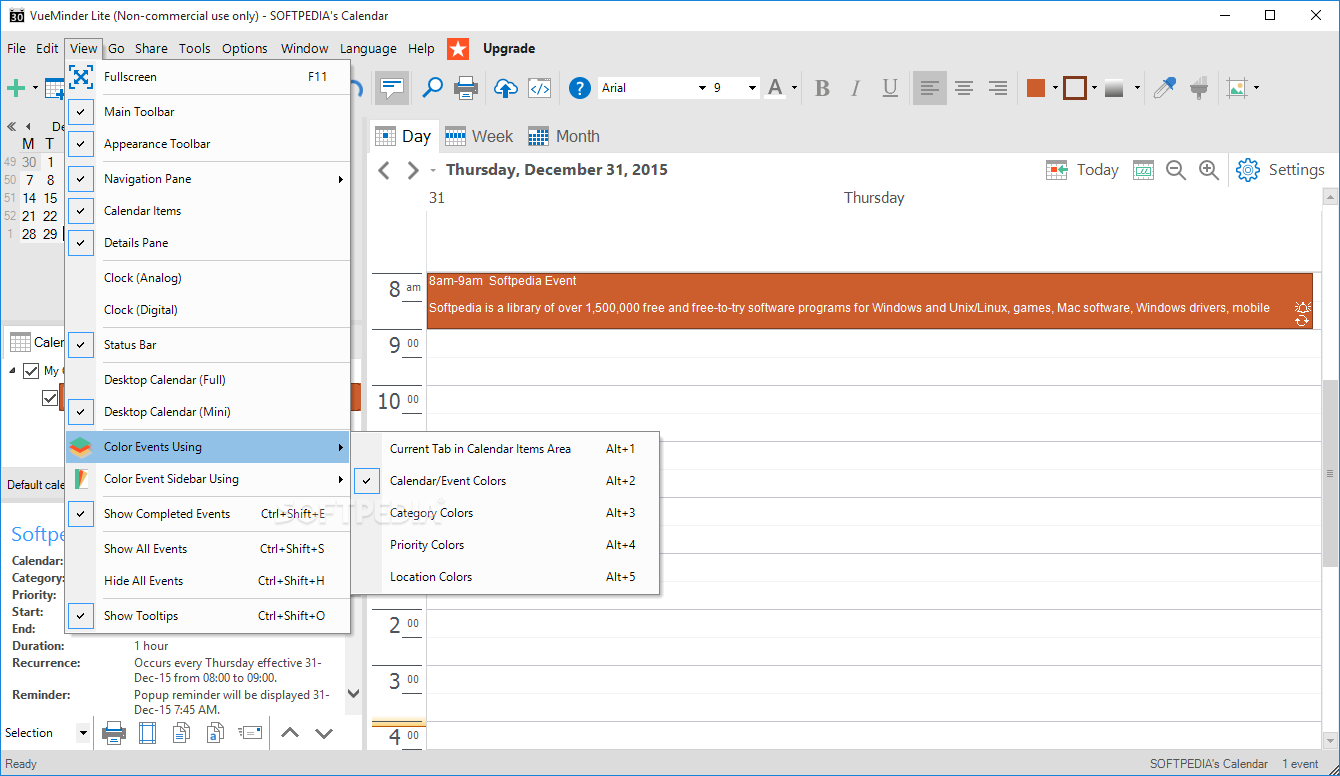Uncheck the My Calendars tree checkbox

(x=31, y=371)
